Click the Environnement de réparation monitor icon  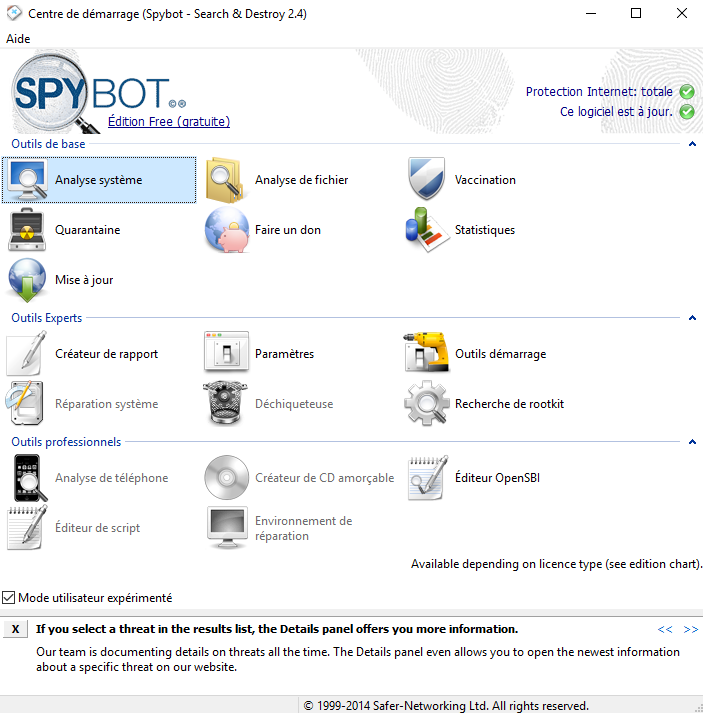point(227,527)
